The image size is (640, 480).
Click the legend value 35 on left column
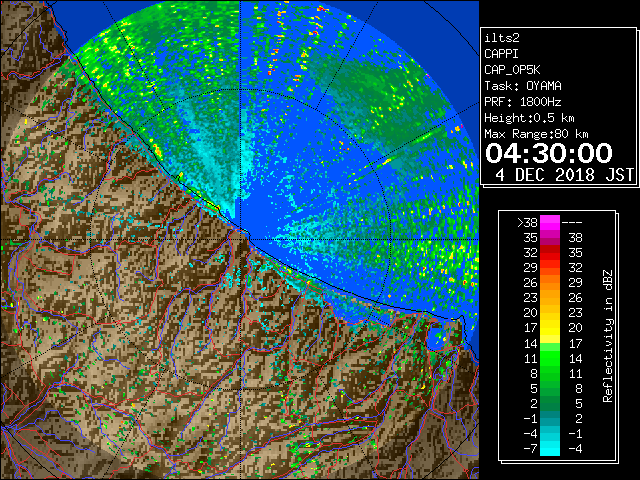531,238
